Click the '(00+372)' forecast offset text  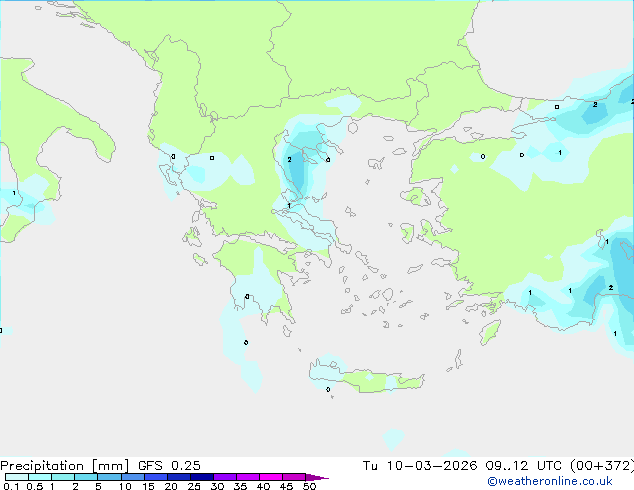coord(602,466)
